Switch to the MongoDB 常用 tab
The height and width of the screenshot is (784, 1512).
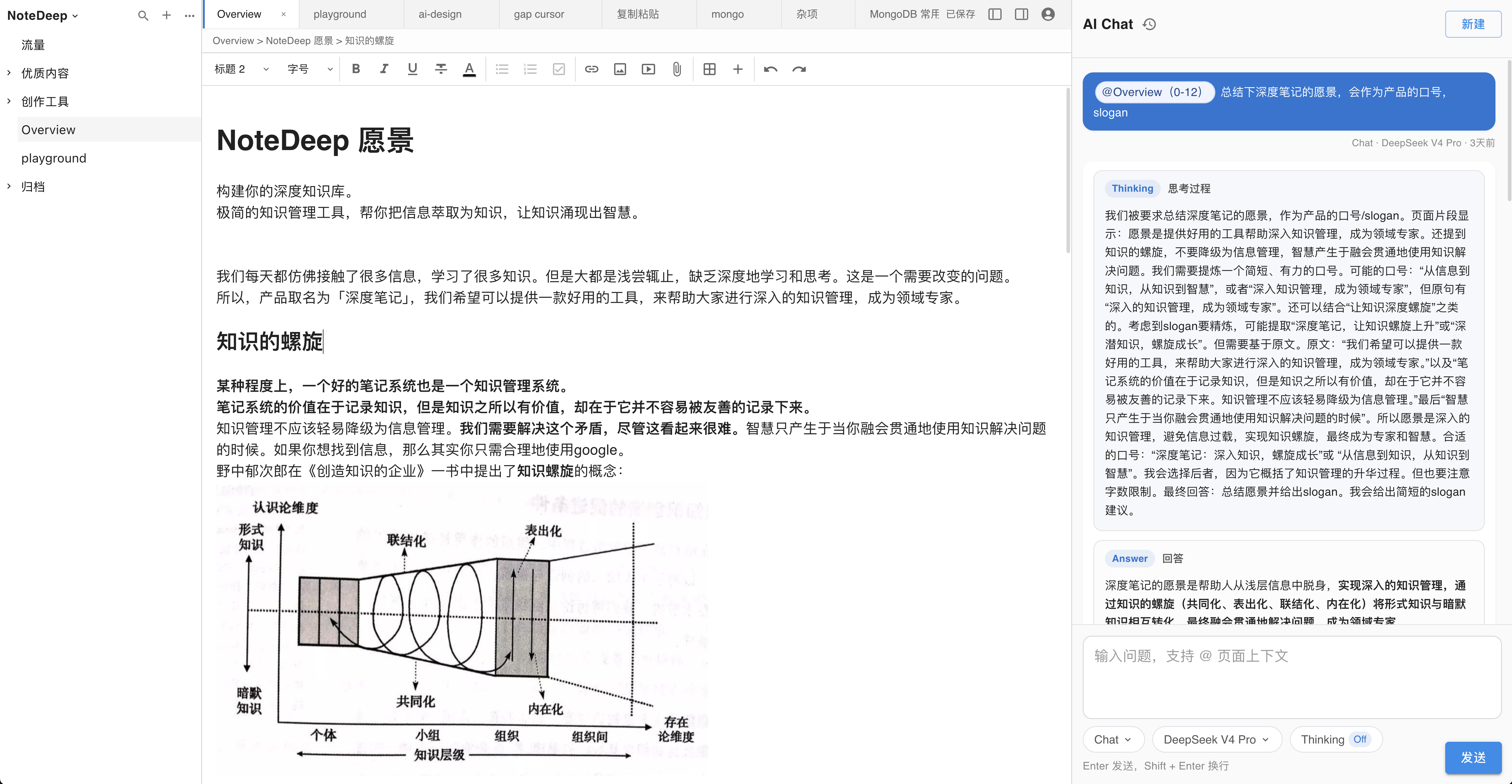click(905, 14)
